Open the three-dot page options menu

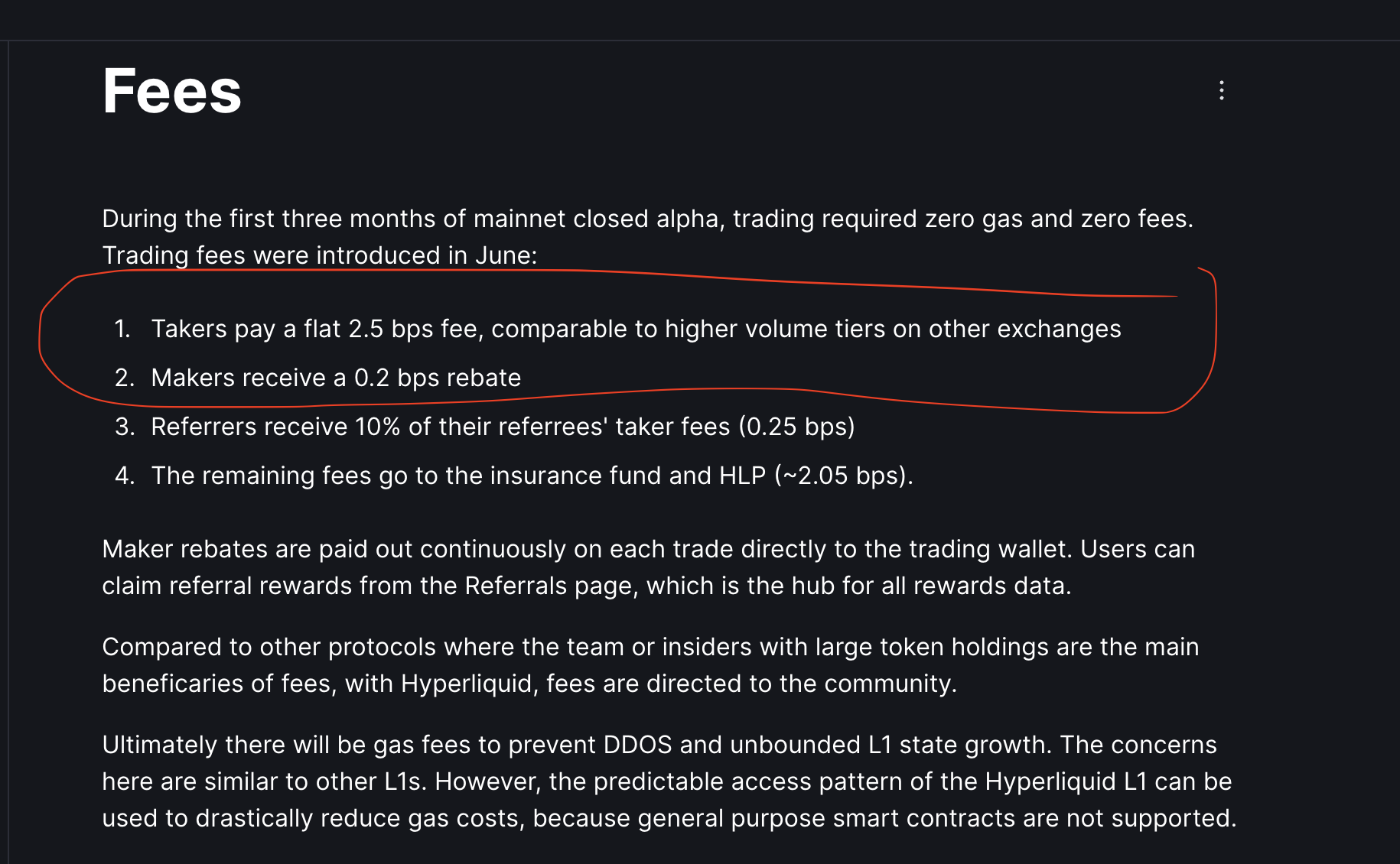click(x=1221, y=90)
